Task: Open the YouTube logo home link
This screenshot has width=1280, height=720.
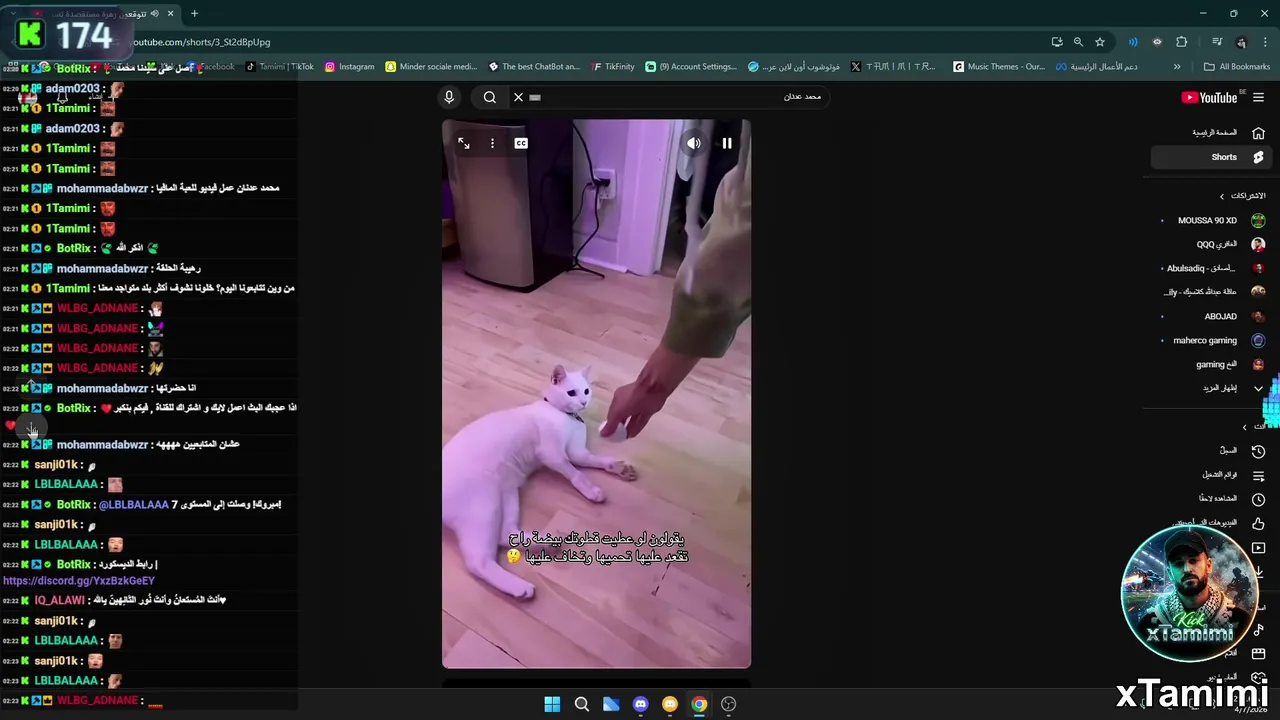Action: click(x=1209, y=97)
